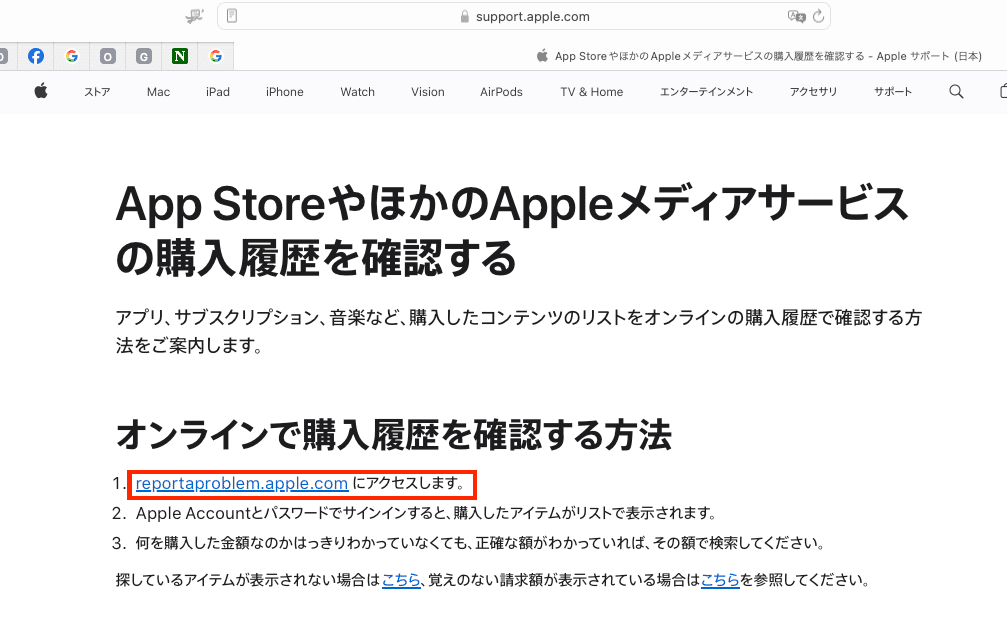Reload the page using the refresh icon
The width and height of the screenshot is (1007, 626).
pyautogui.click(x=818, y=16)
